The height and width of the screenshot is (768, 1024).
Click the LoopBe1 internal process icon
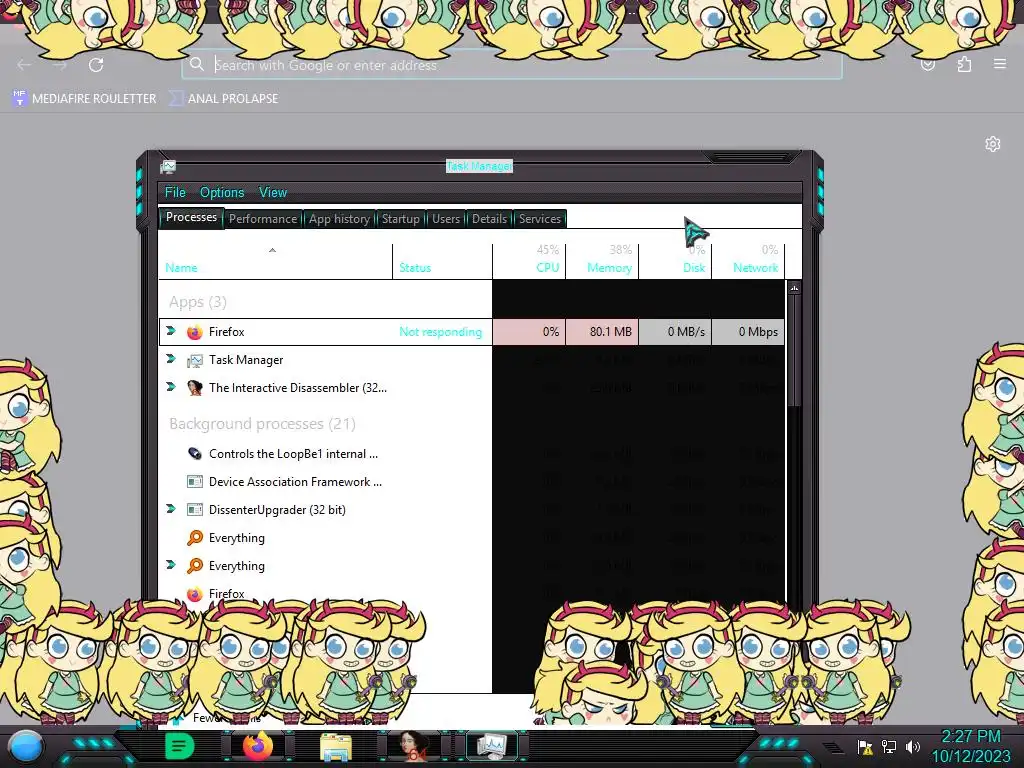[x=195, y=454]
